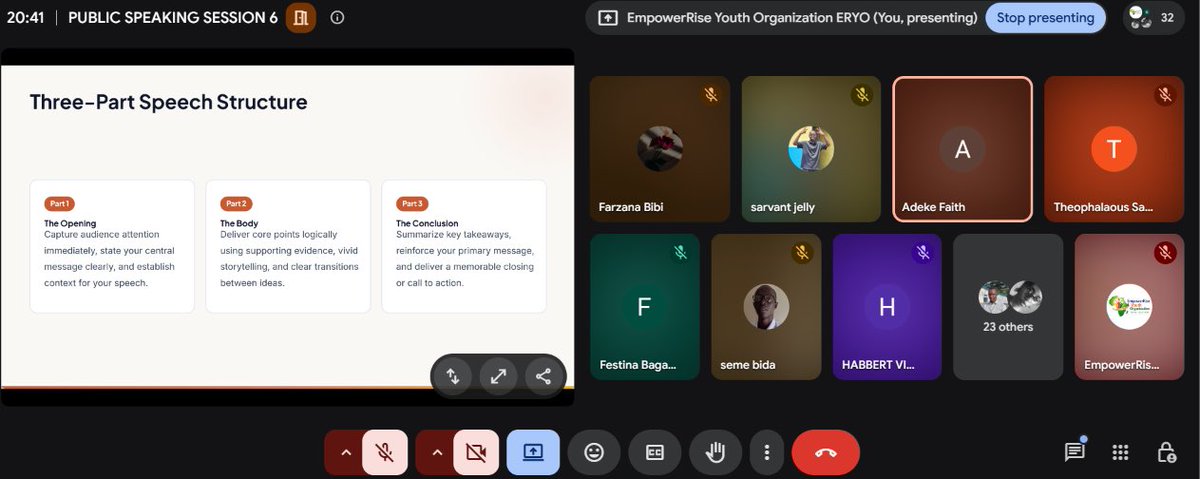Open the activities grid icon

point(1120,452)
